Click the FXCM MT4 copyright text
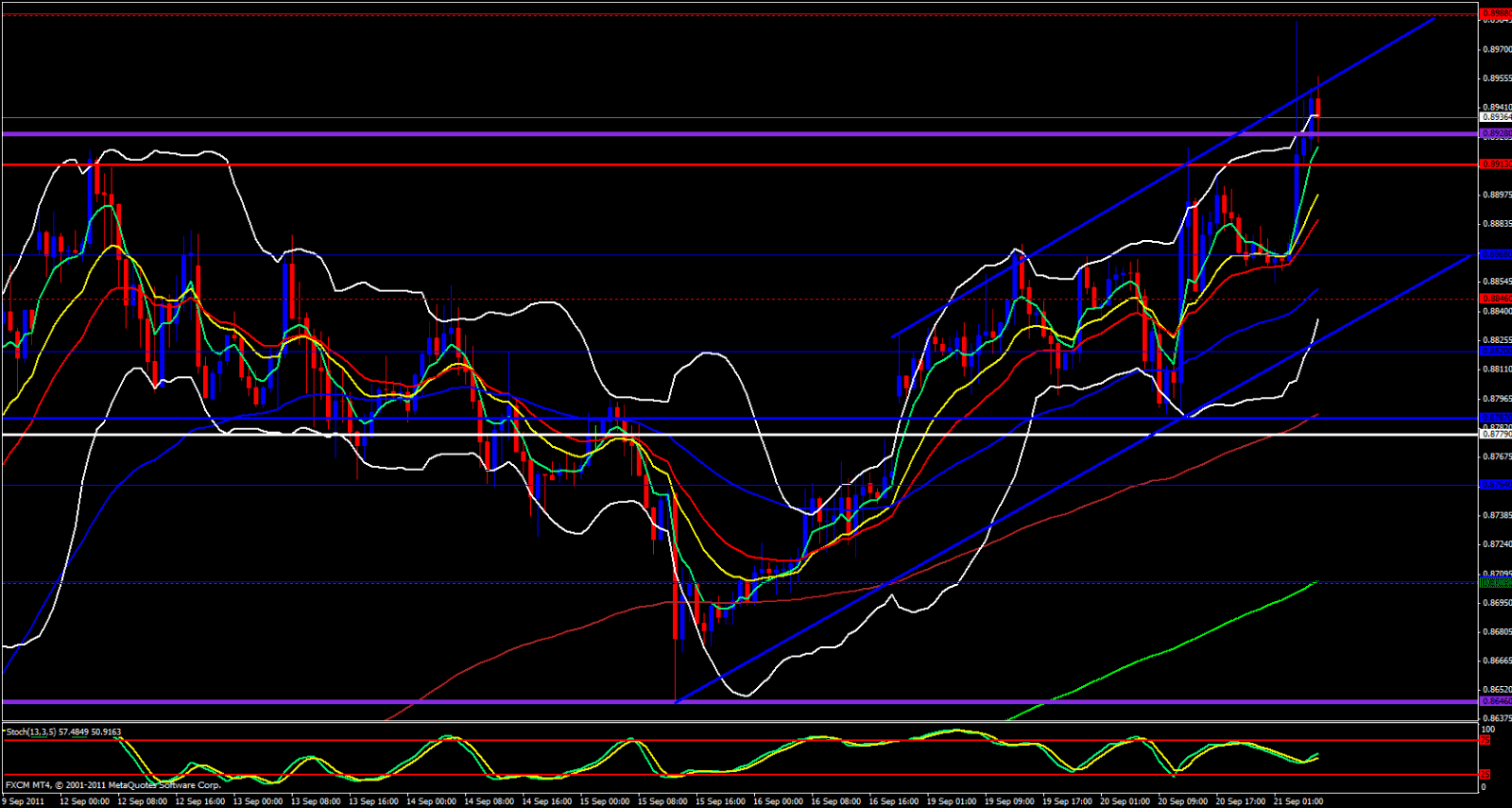 click(x=112, y=785)
